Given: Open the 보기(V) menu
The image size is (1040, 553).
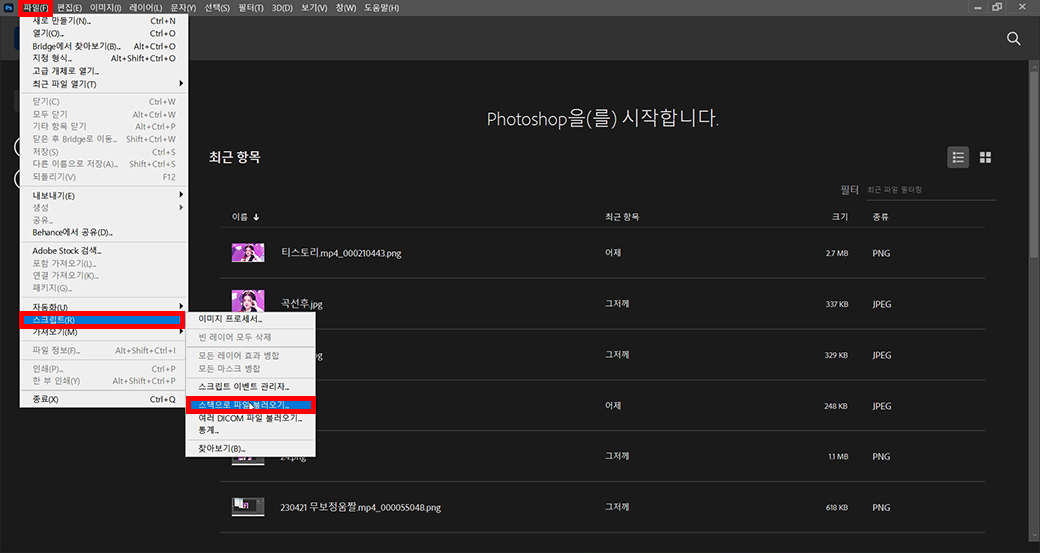Looking at the screenshot, I should 314,8.
